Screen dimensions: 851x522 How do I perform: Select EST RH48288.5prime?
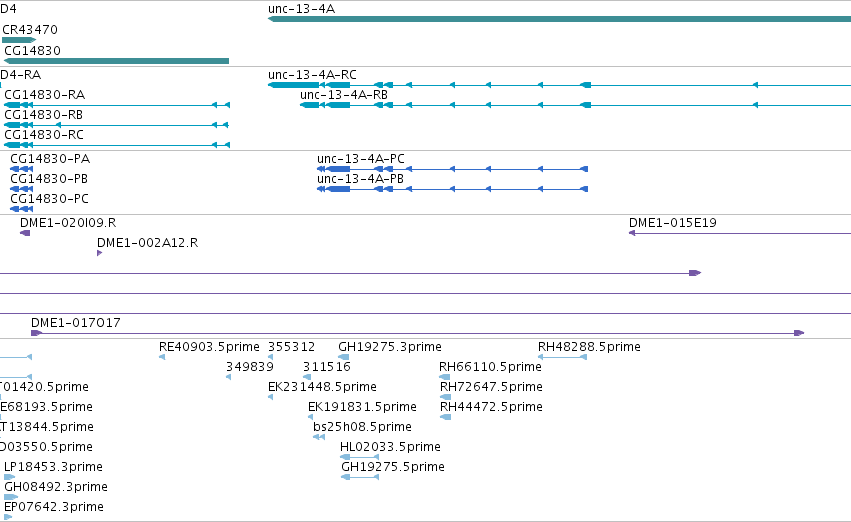pyautogui.click(x=562, y=357)
